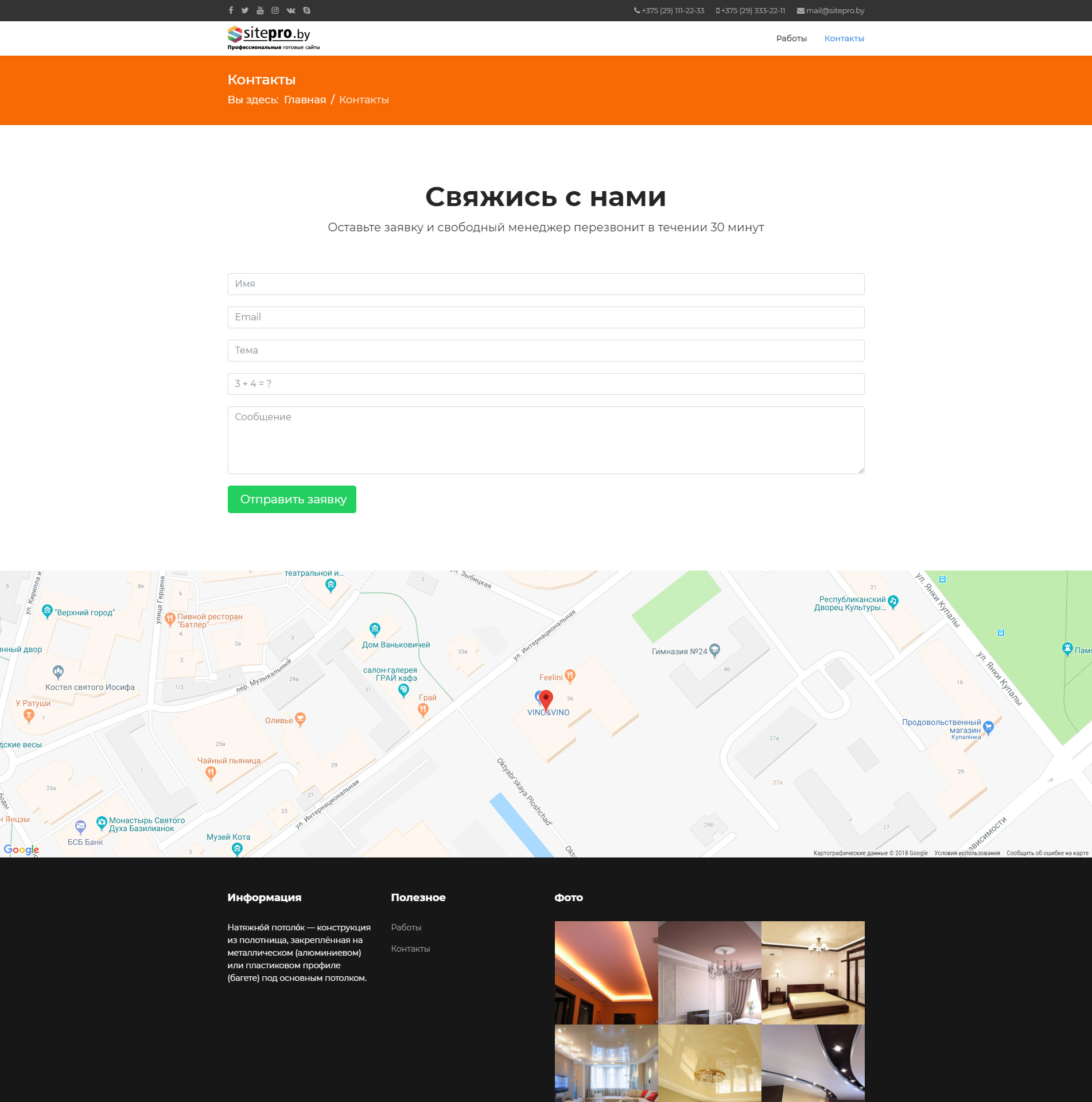Click the Сообщение message textarea
Screen dimensions: 1092x1102
click(x=546, y=440)
